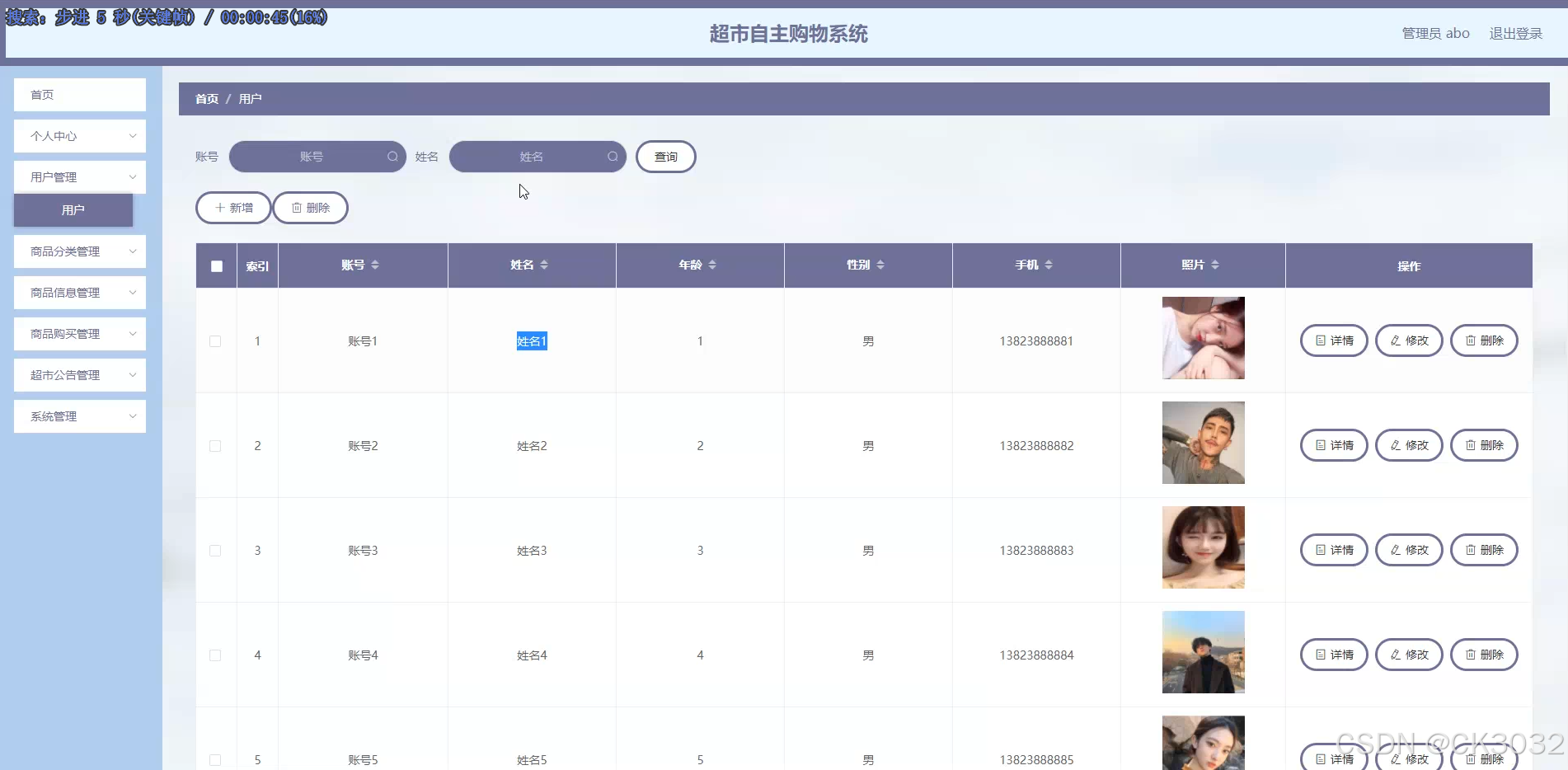Expand the 系统管理 sidebar section
Image resolution: width=1568 pixels, height=770 pixels.
[x=79, y=416]
